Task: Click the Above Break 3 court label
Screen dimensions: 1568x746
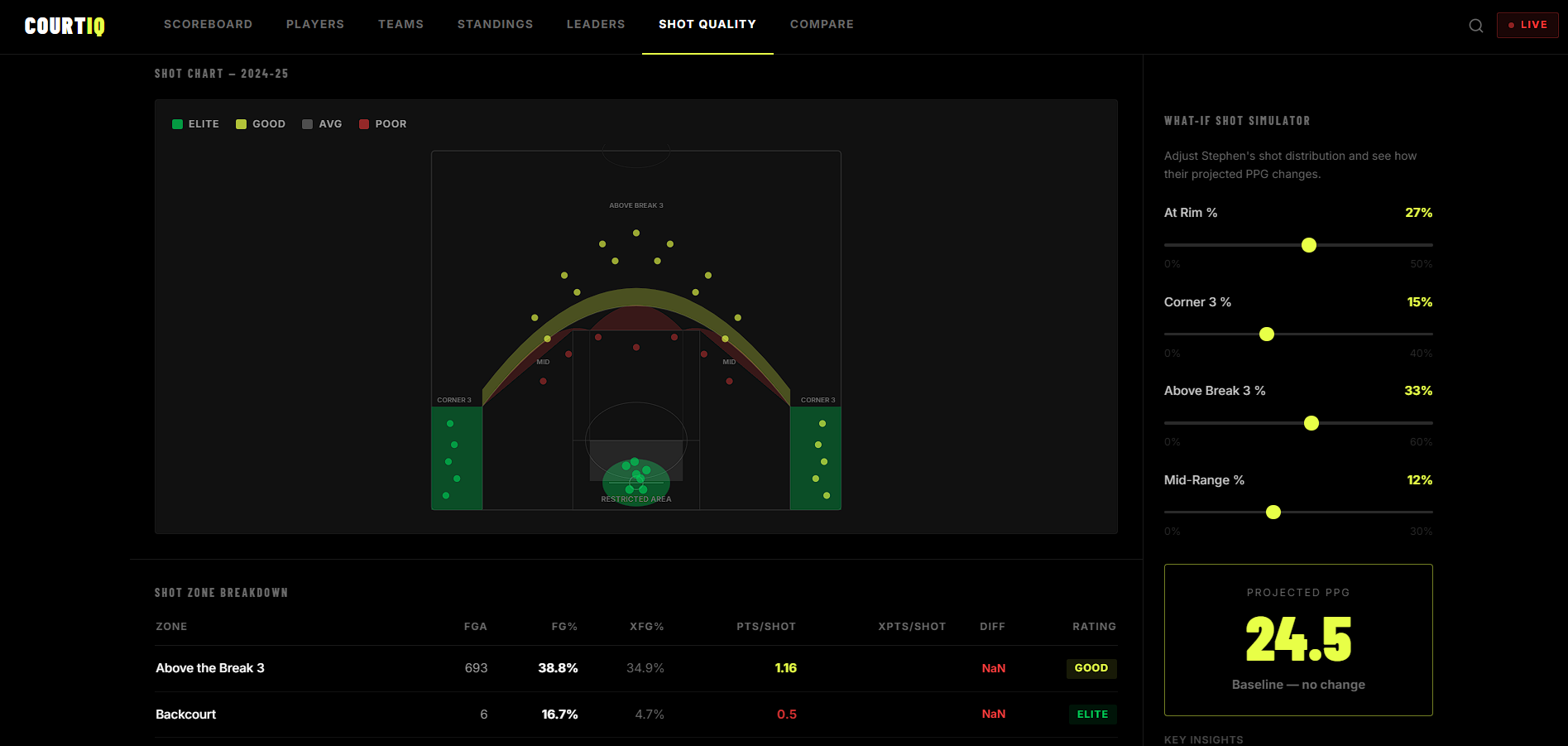Action: [636, 205]
